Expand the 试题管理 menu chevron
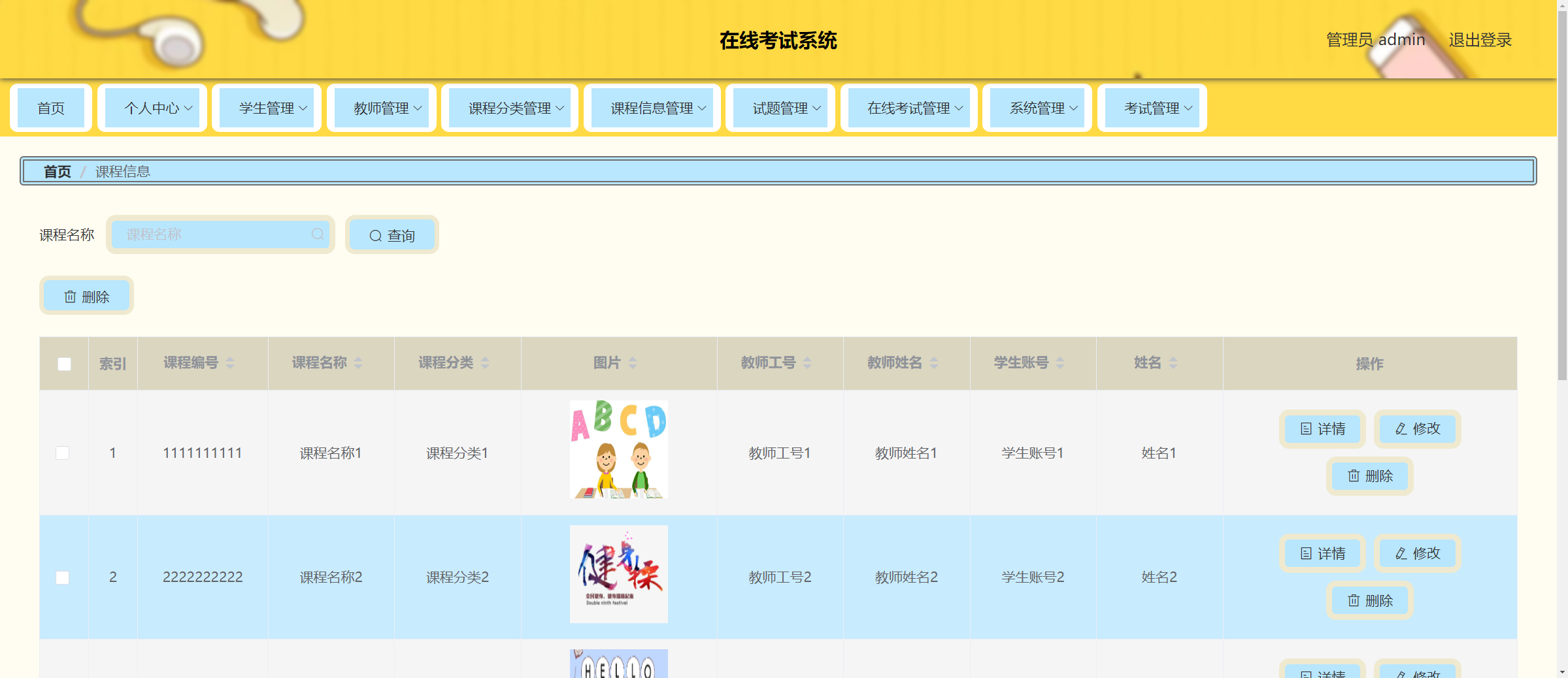 tap(817, 108)
